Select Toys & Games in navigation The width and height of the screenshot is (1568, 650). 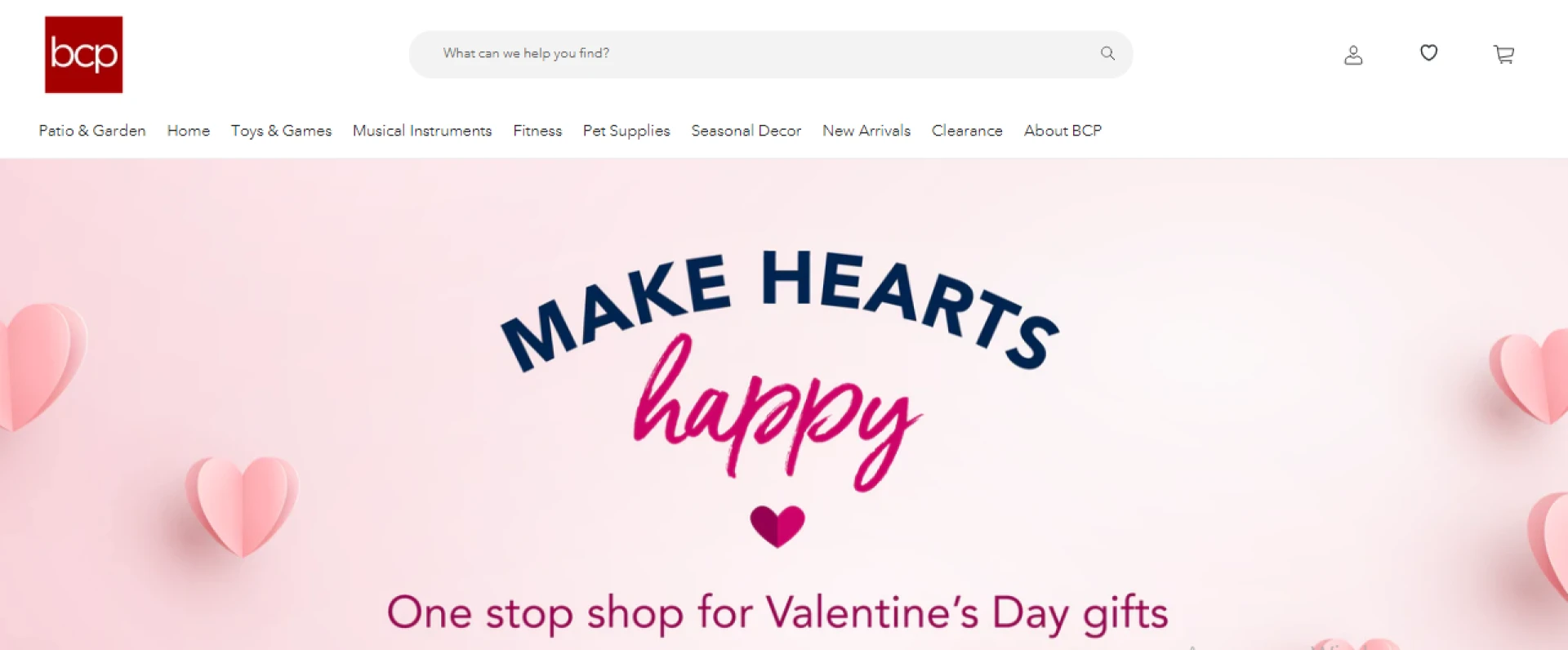pos(281,131)
